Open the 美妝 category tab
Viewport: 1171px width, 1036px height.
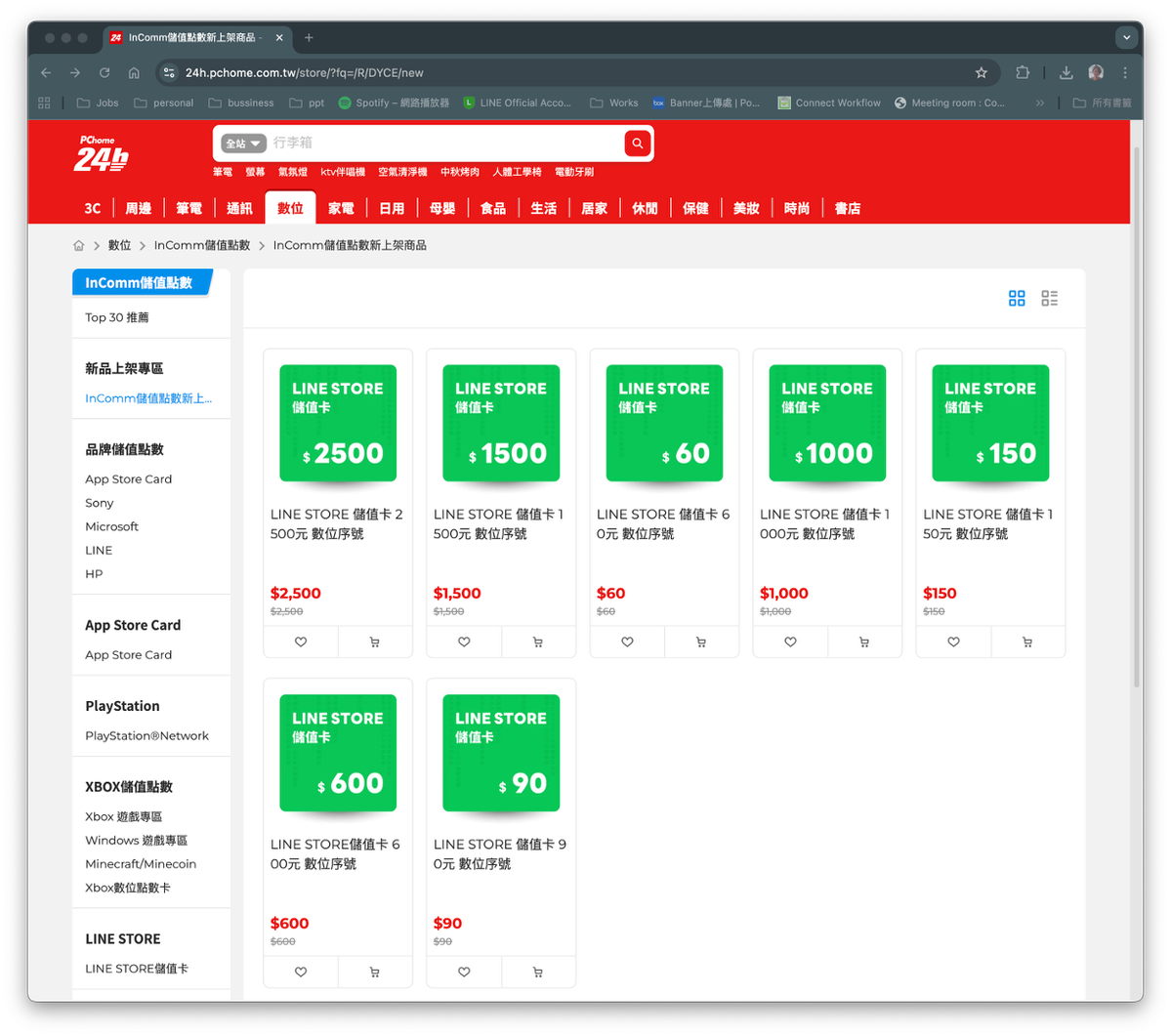click(746, 208)
